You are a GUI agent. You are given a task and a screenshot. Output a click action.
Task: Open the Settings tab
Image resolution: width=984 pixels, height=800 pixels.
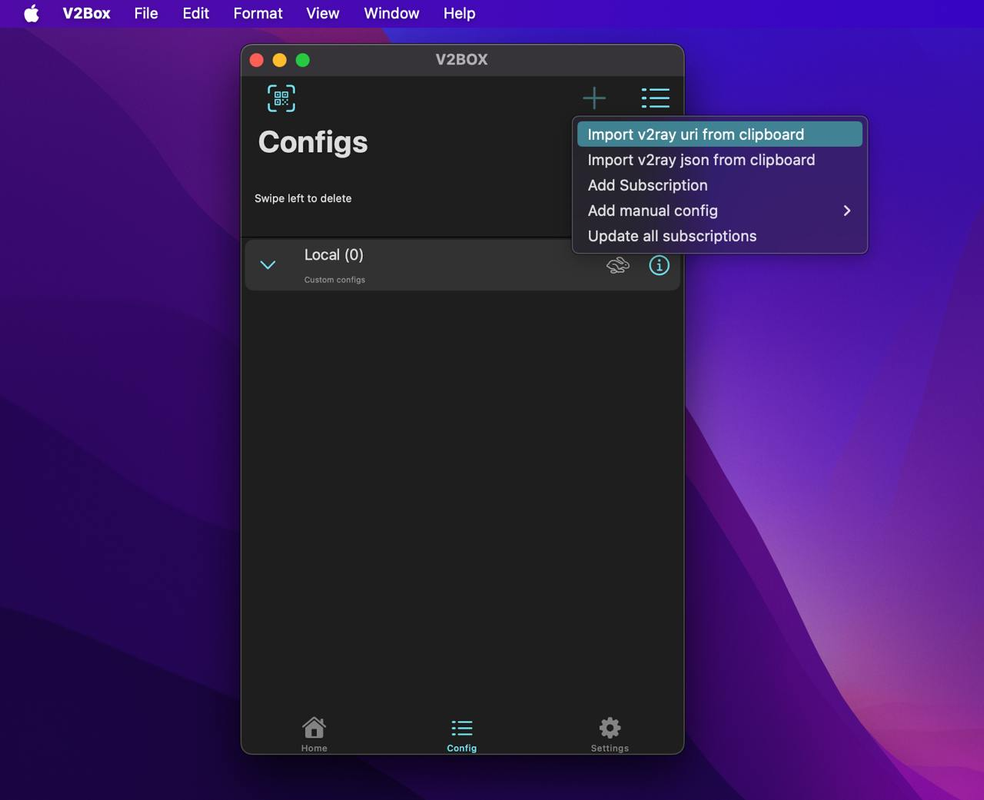[609, 735]
